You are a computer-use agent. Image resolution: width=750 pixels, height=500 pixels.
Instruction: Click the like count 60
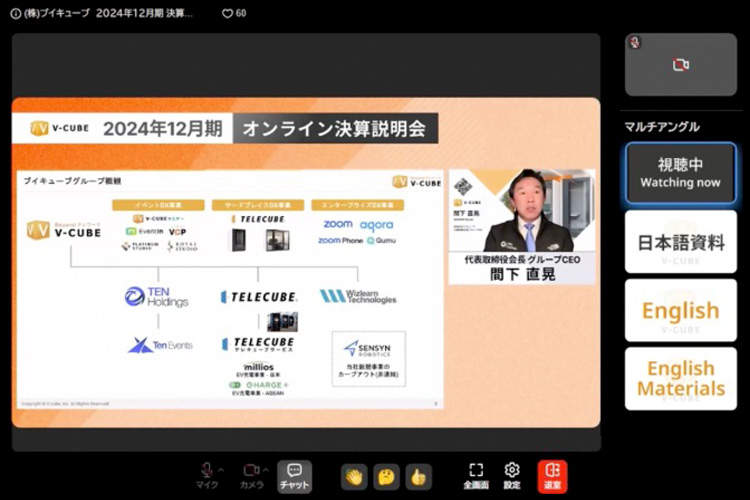pos(241,13)
